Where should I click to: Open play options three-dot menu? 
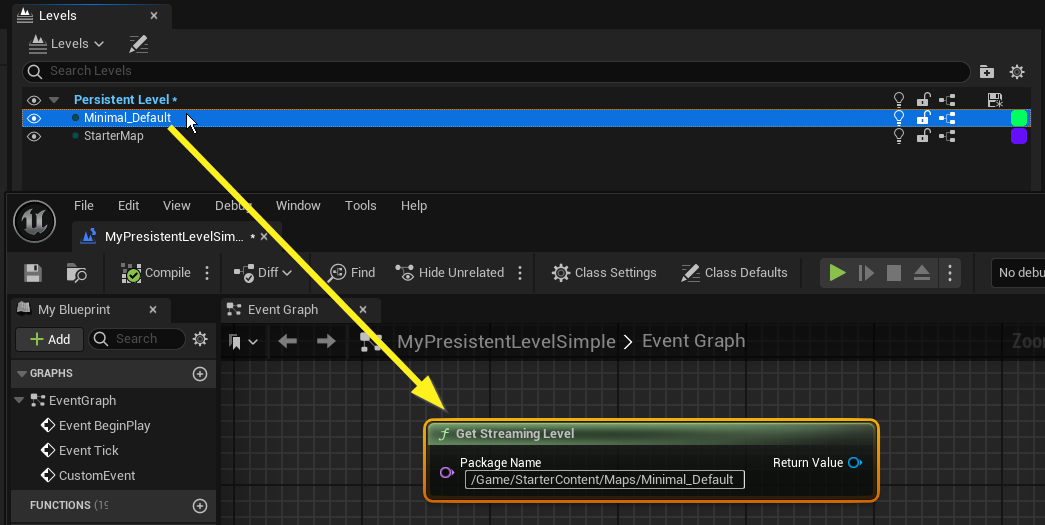coord(950,273)
